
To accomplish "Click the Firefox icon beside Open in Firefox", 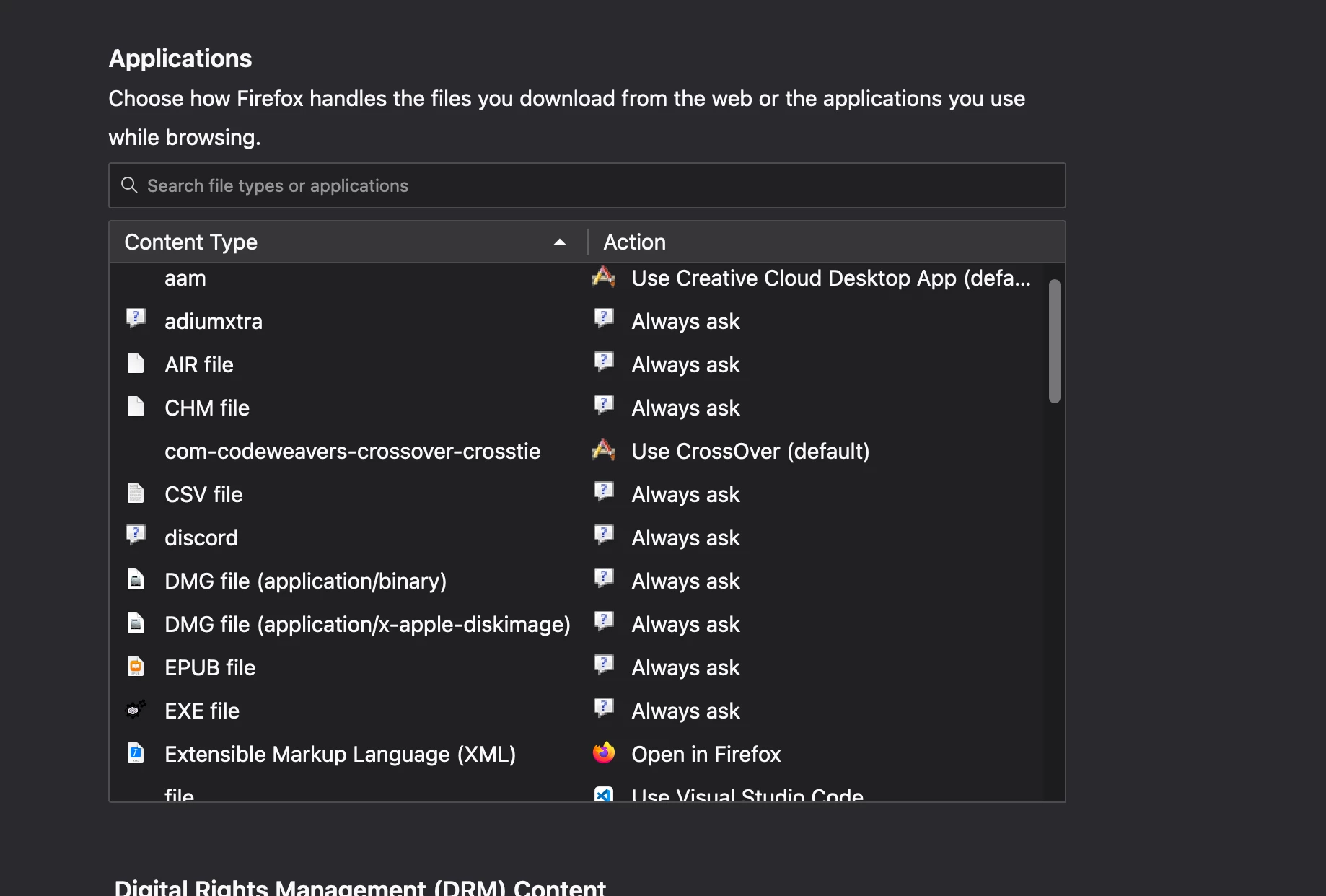I will coord(604,753).
